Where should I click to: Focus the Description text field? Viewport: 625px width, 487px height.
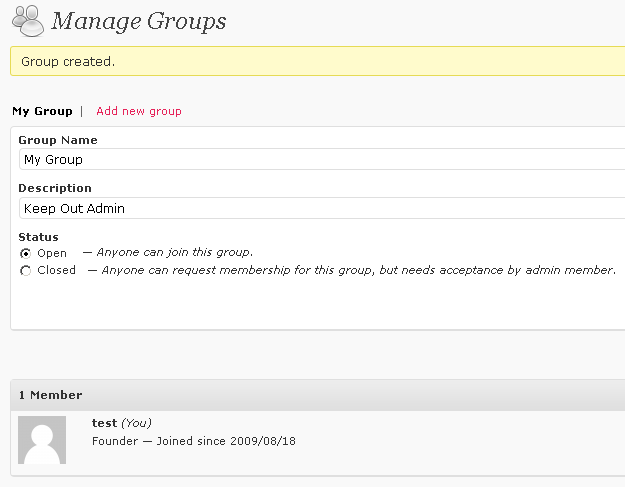[x=320, y=208]
